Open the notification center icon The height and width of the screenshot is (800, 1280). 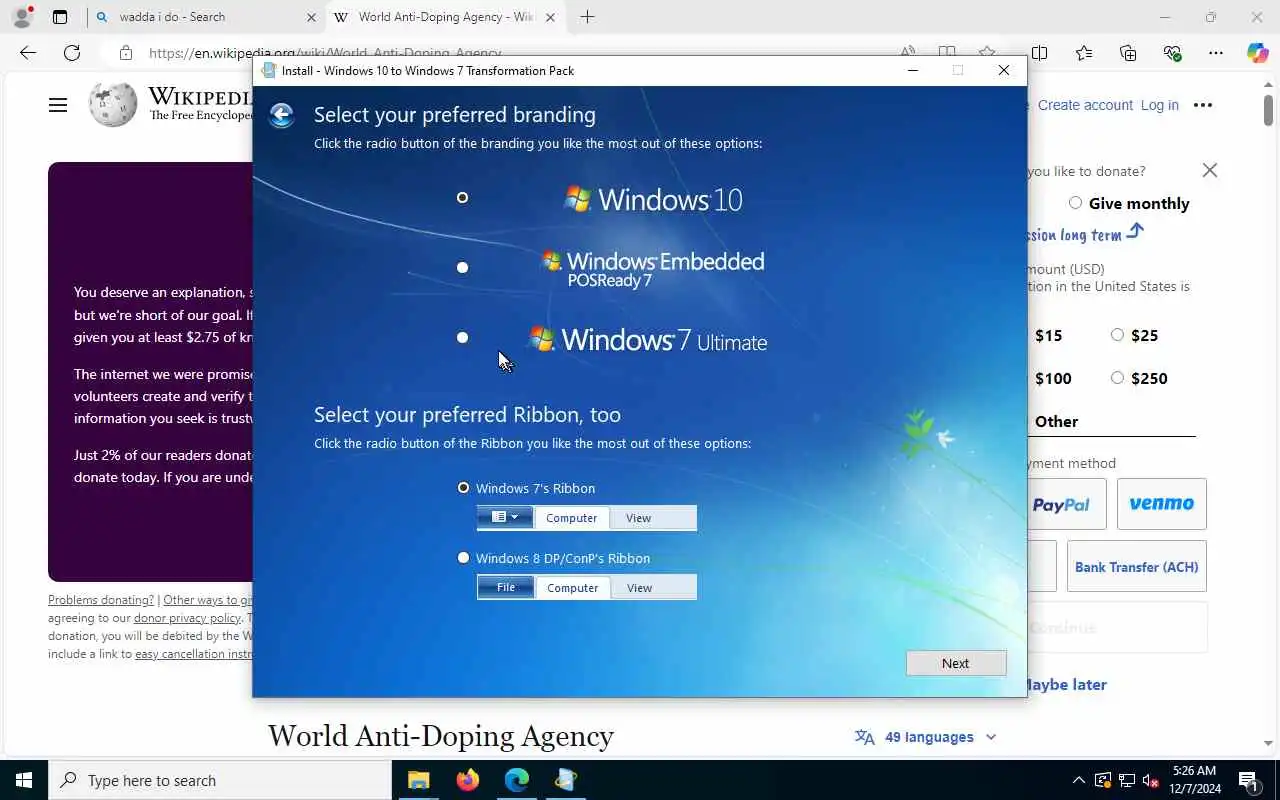coord(1249,780)
